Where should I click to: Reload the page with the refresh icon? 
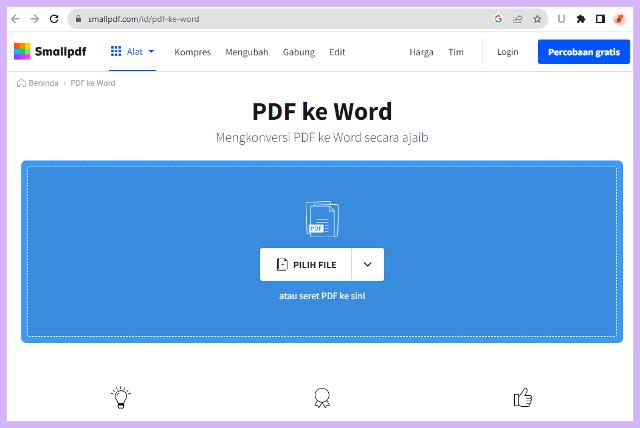pyautogui.click(x=54, y=19)
